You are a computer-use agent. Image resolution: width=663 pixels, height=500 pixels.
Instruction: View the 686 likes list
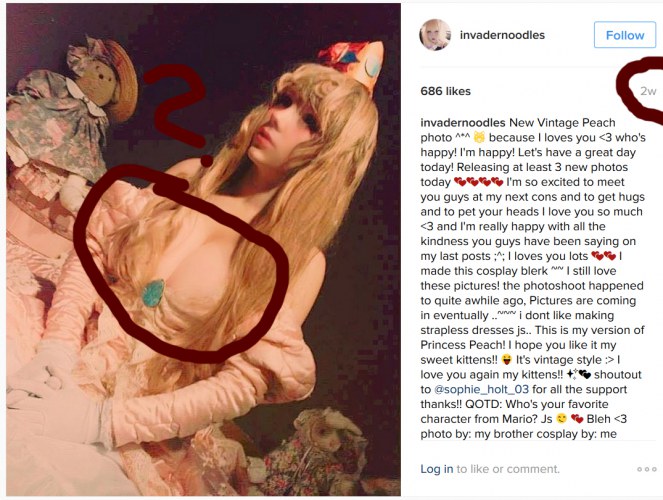tap(445, 91)
